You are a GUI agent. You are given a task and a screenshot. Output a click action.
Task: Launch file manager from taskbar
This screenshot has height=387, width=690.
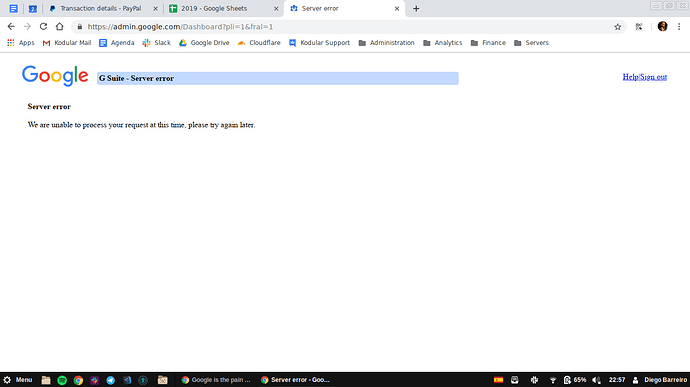click(x=46, y=380)
